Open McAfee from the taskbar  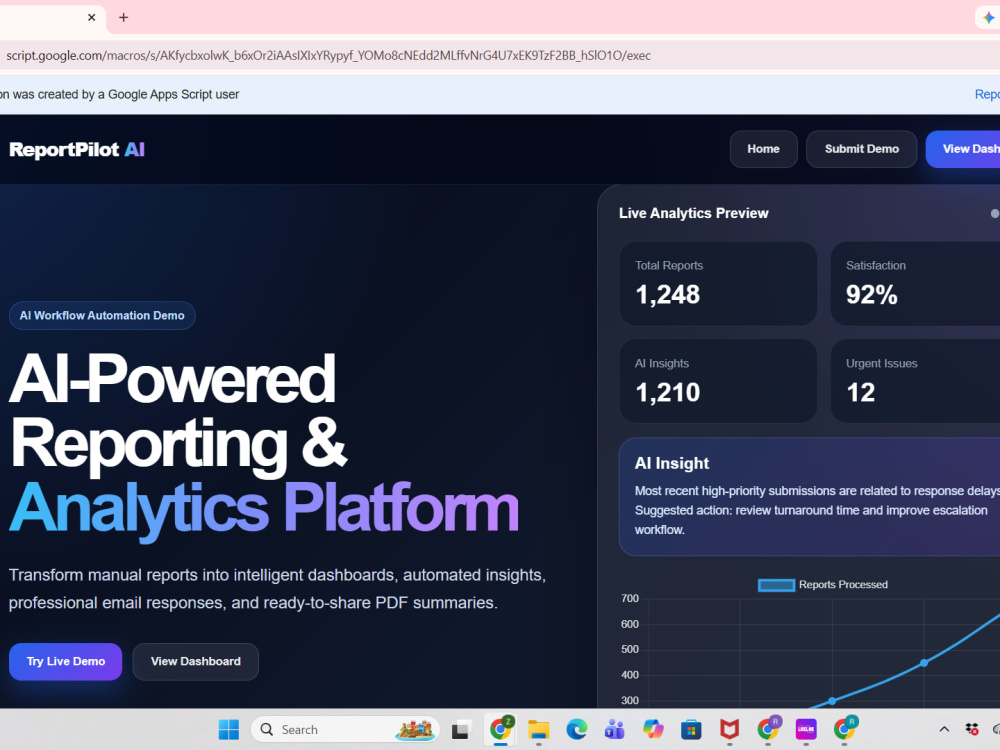pyautogui.click(x=730, y=730)
